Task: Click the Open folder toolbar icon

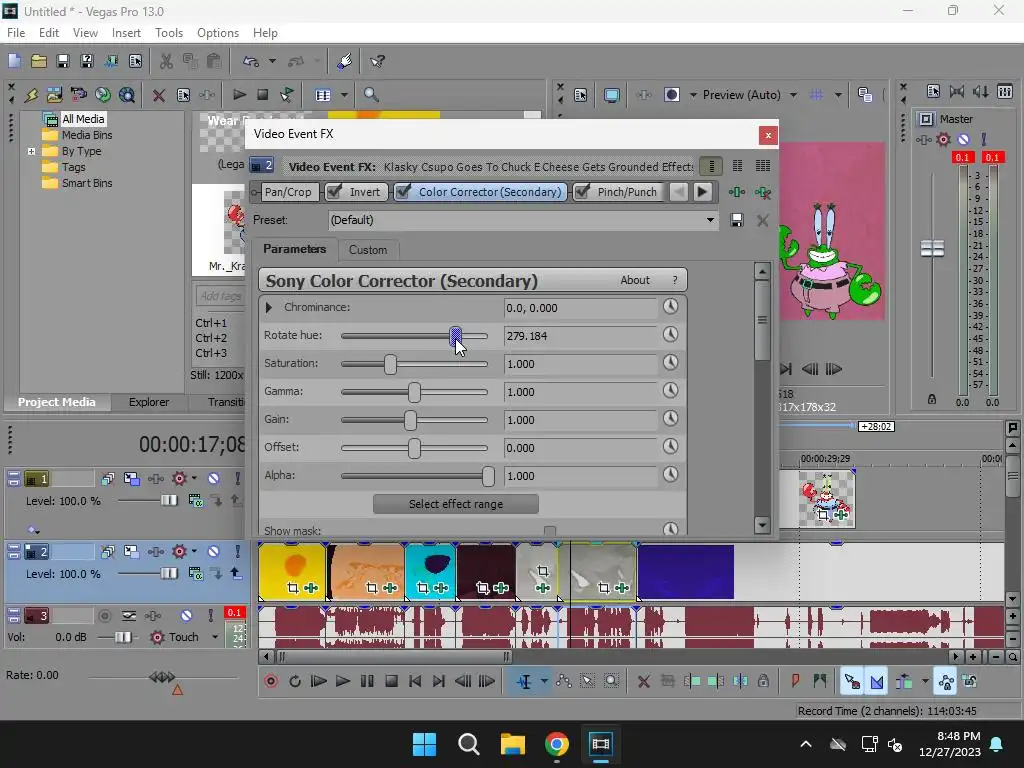Action: [39, 61]
